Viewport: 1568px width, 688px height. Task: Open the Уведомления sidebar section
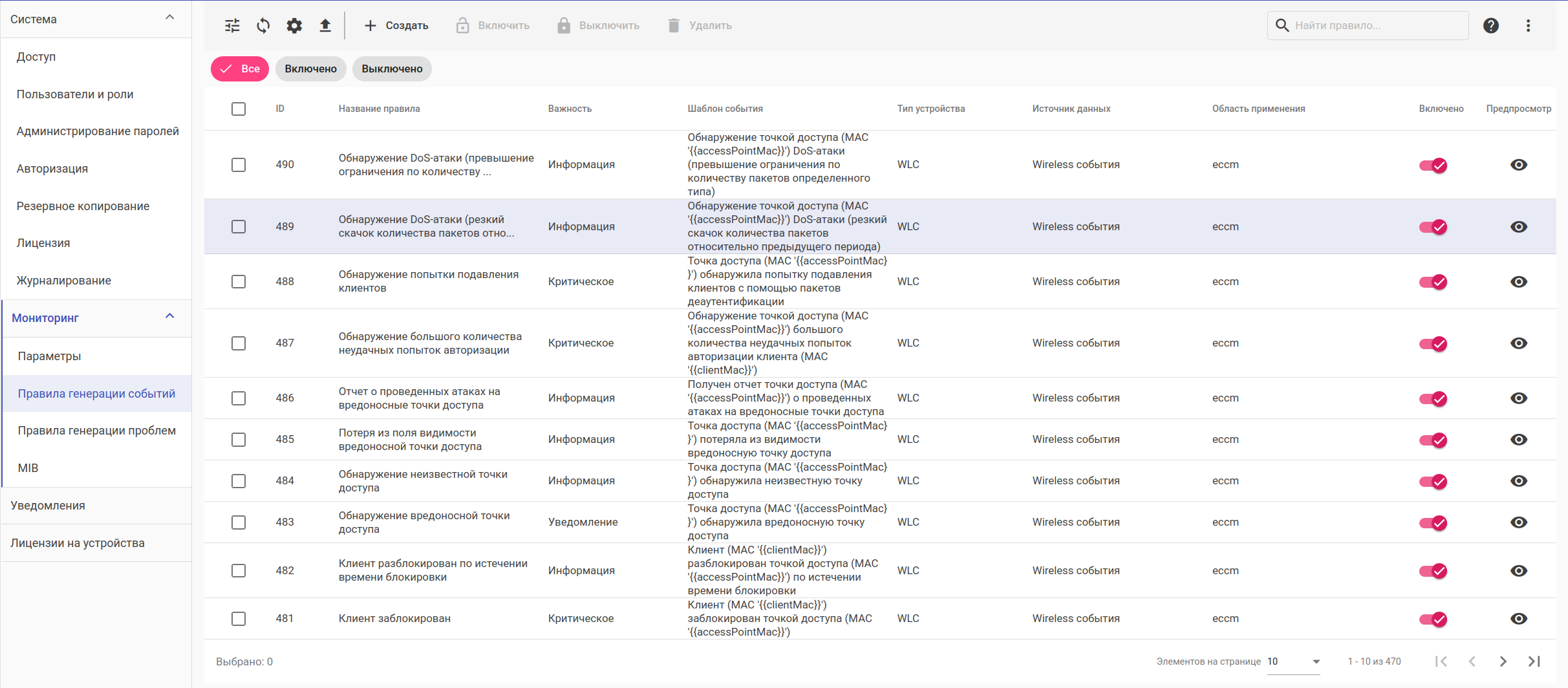click(x=48, y=506)
